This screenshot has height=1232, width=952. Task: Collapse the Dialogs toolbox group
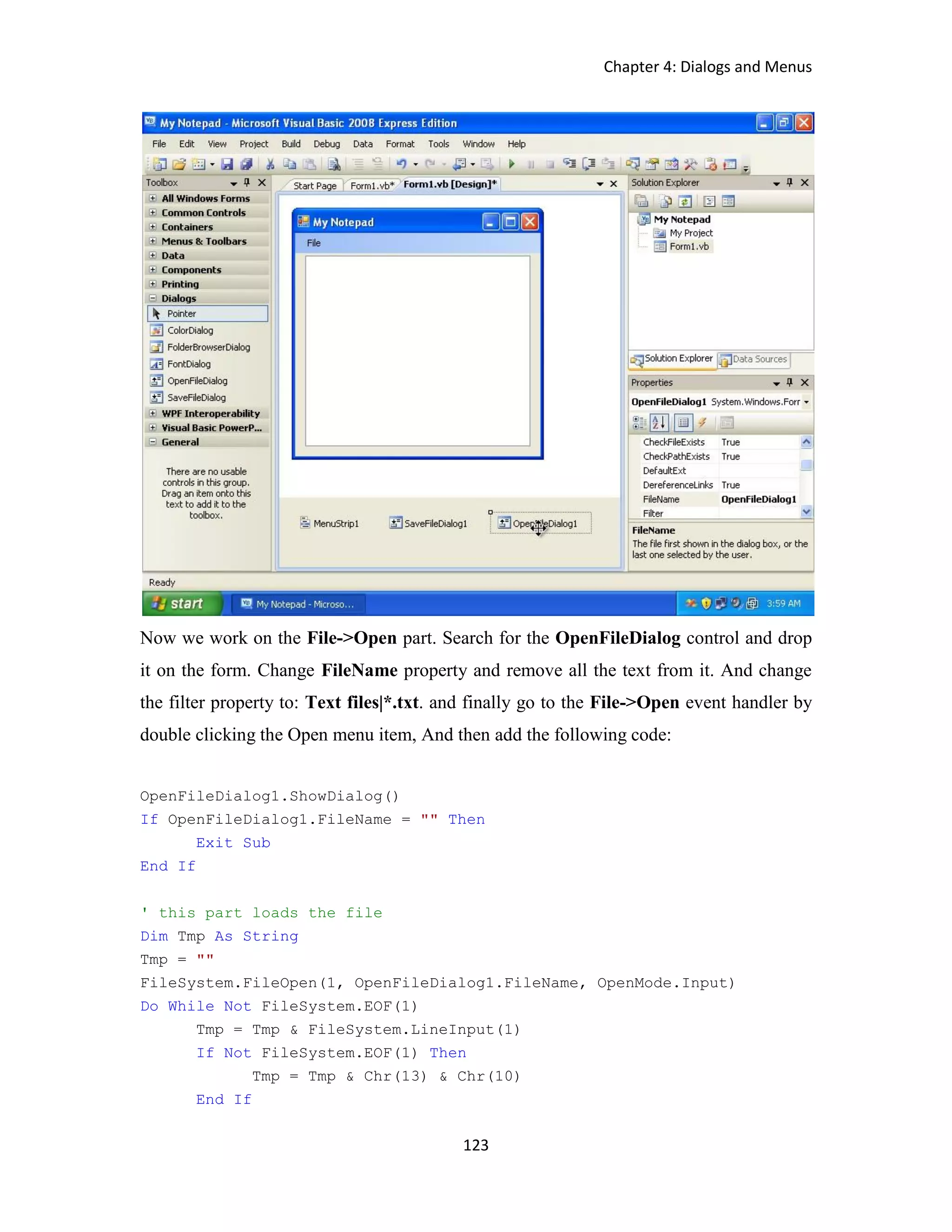click(153, 298)
